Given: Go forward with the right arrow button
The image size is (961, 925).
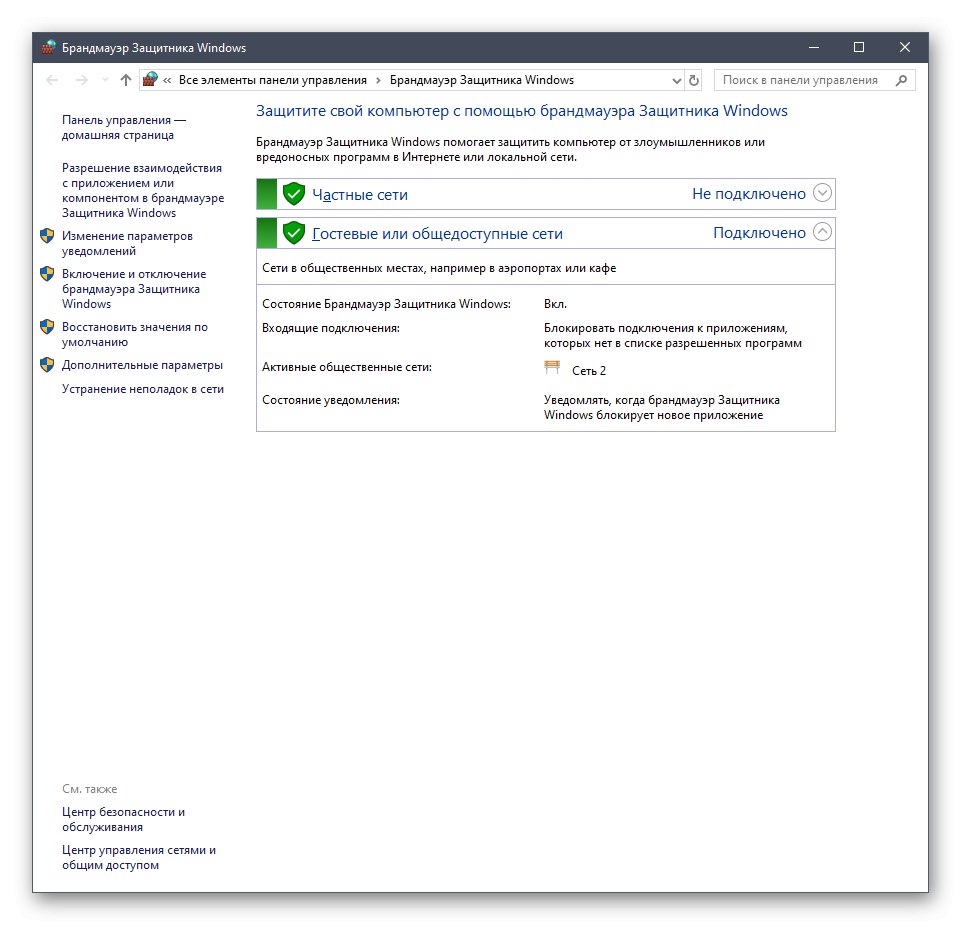Looking at the screenshot, I should 82,80.
